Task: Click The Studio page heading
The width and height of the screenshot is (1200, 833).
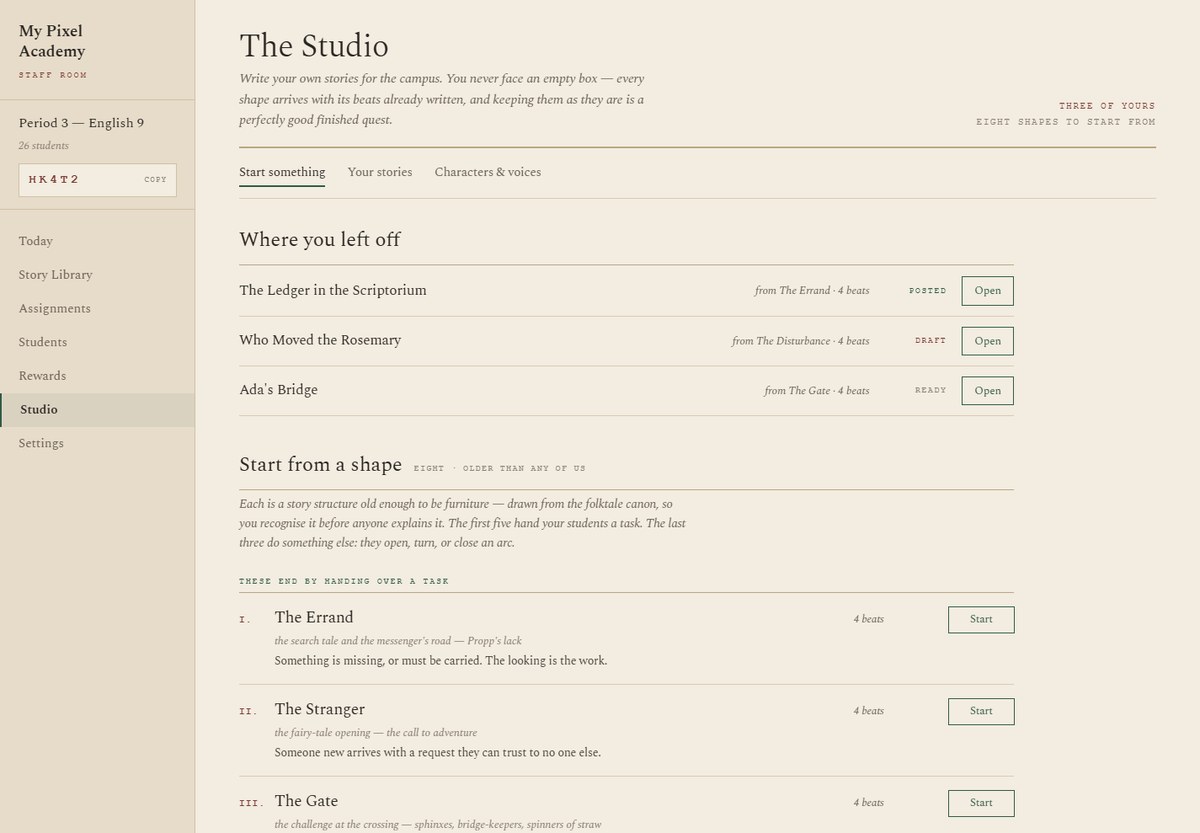Action: point(314,46)
